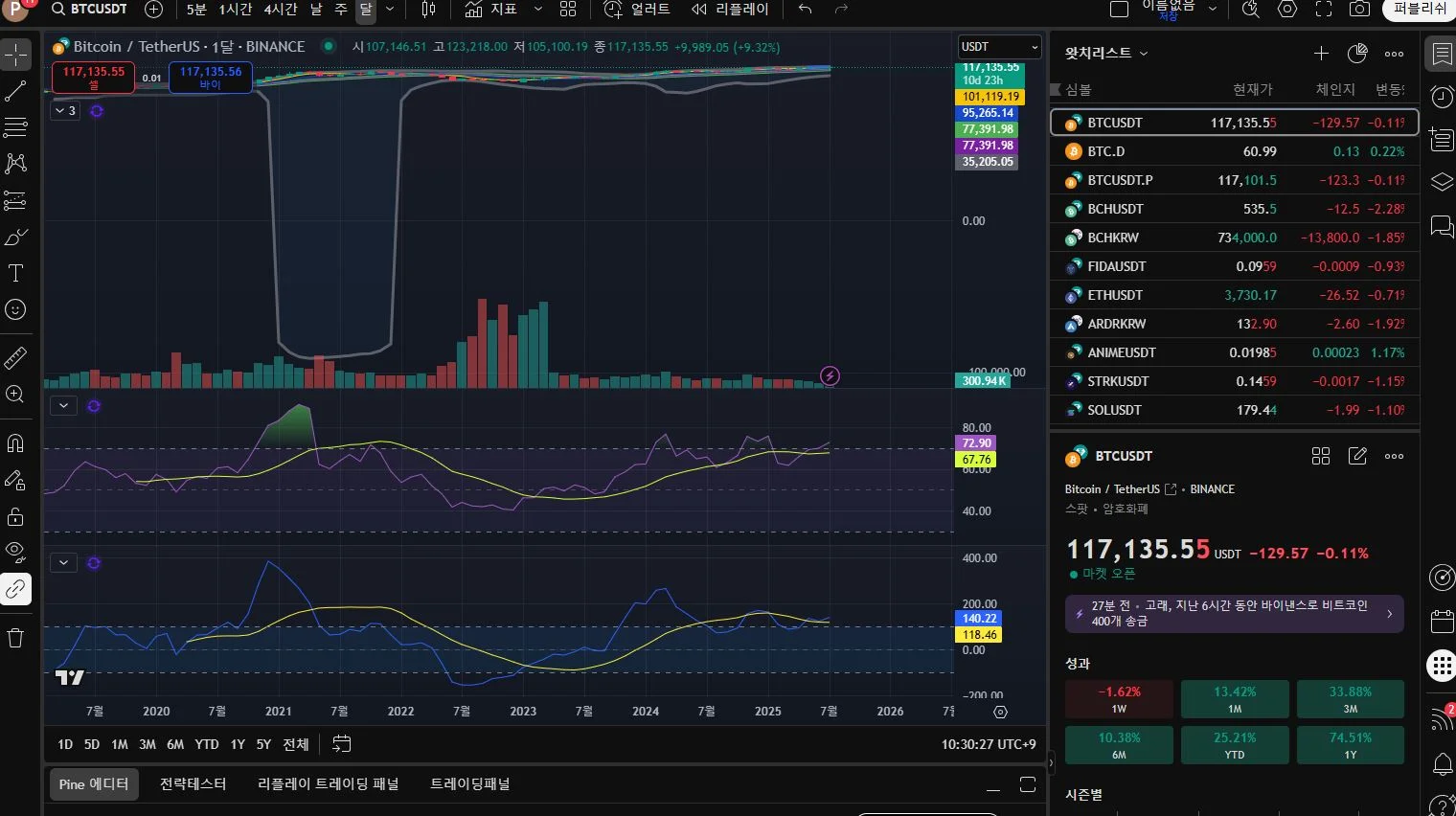Screen dimensions: 1456x816
Task: Select the brush drawing tool
Action: (x=16, y=237)
